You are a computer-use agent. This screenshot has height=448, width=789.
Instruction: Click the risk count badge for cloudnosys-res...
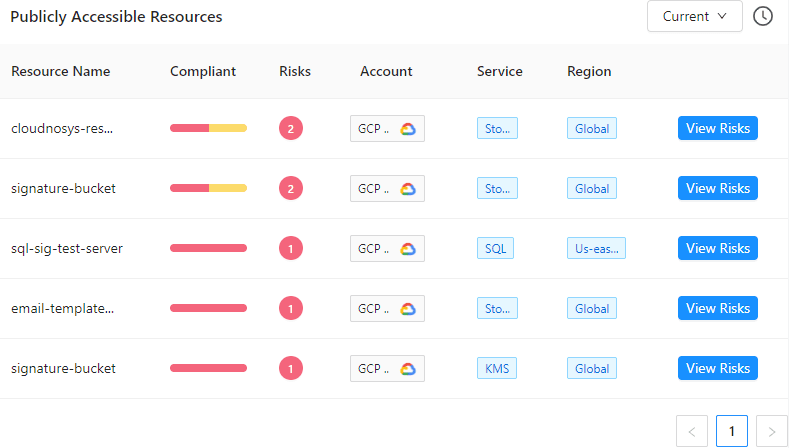tap(291, 128)
